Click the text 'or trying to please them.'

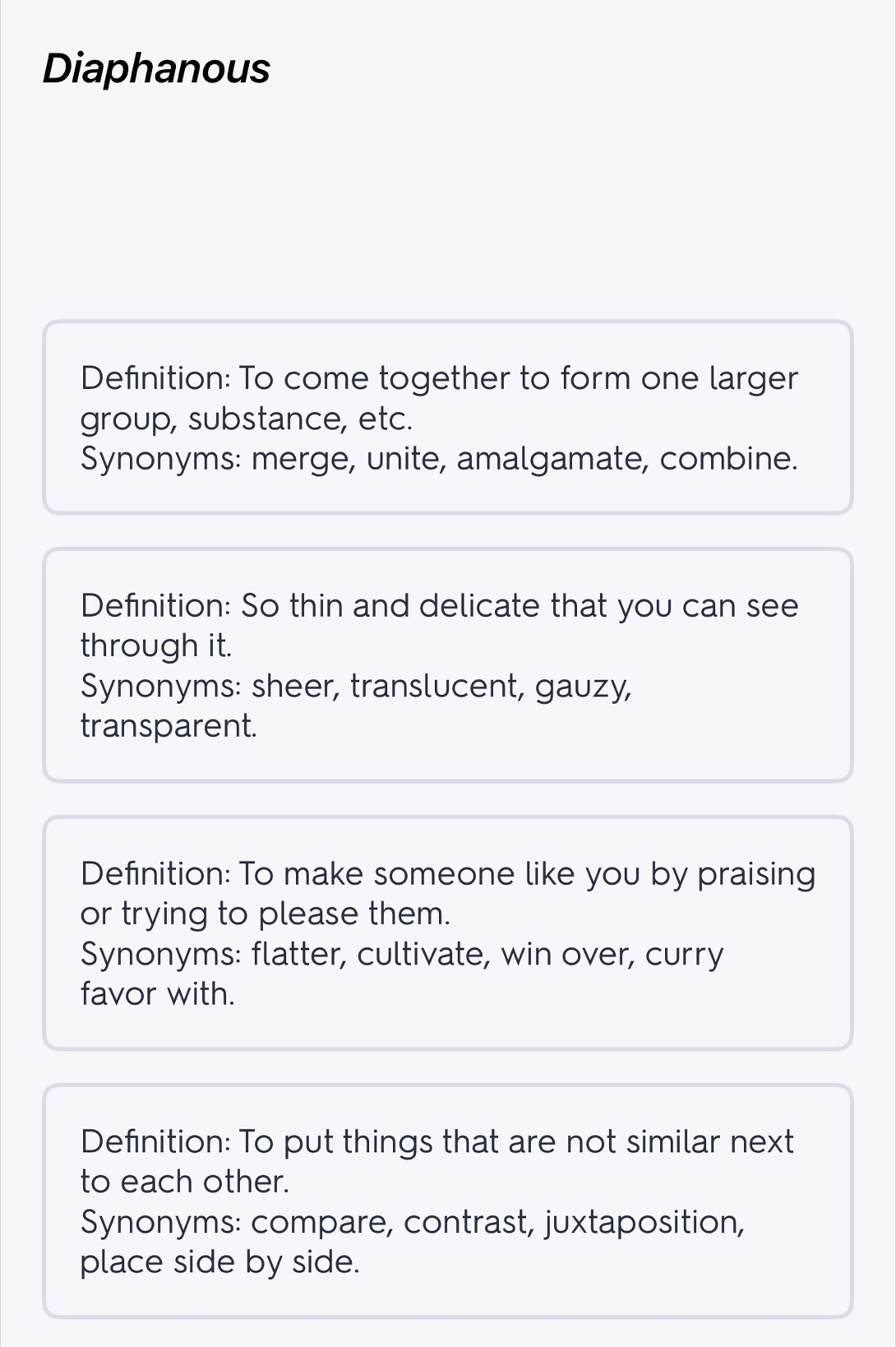coord(266,914)
